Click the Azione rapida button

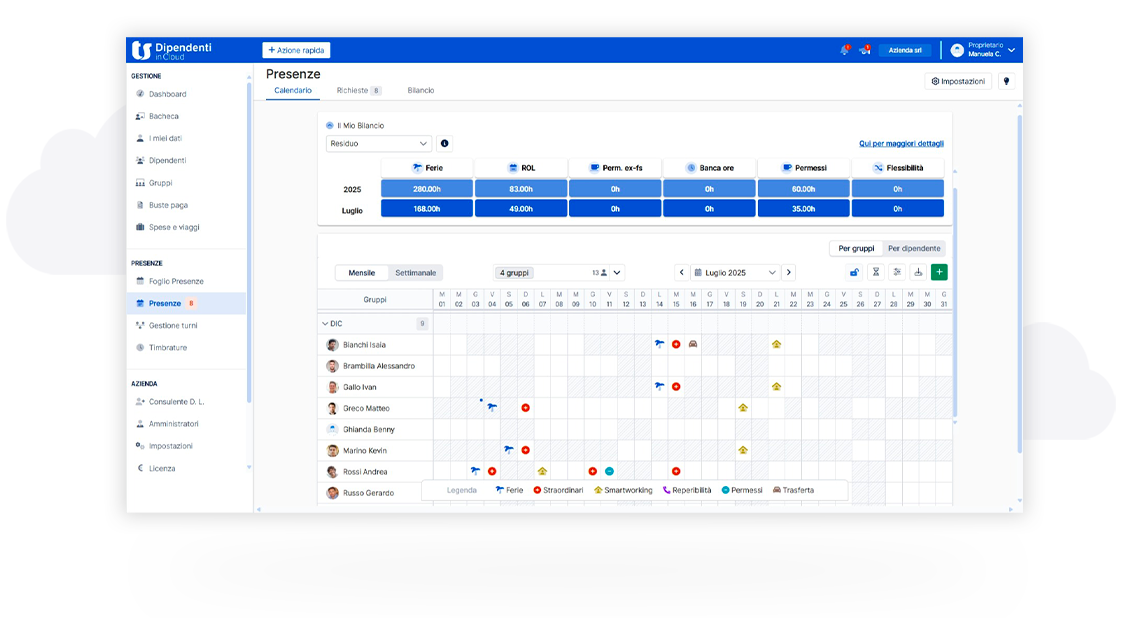pos(296,50)
